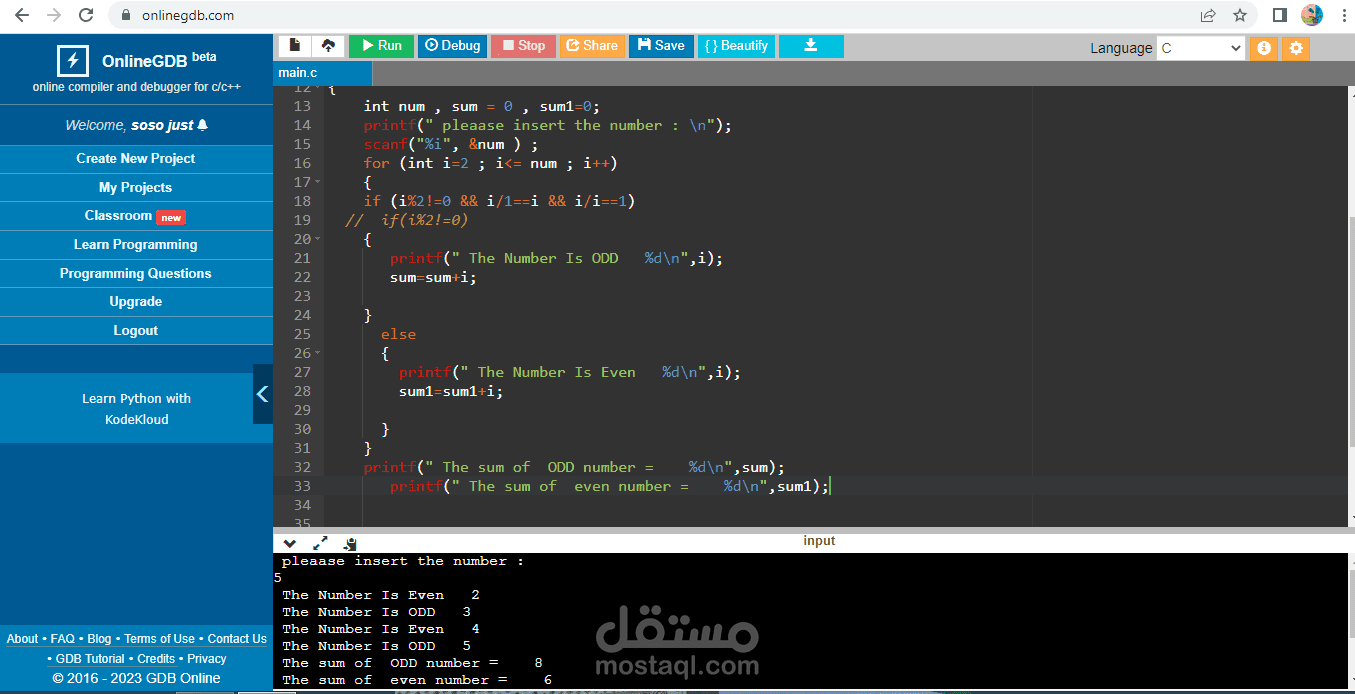
Task: Click the notification bell icon
Action: click(203, 125)
